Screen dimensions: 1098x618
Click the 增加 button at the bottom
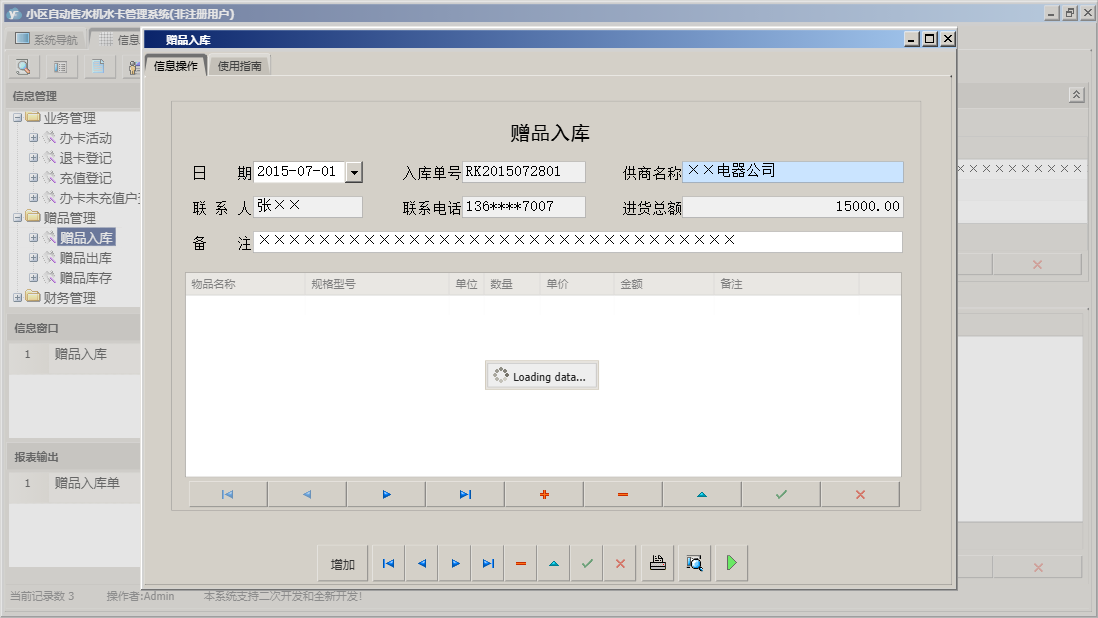tap(343, 563)
